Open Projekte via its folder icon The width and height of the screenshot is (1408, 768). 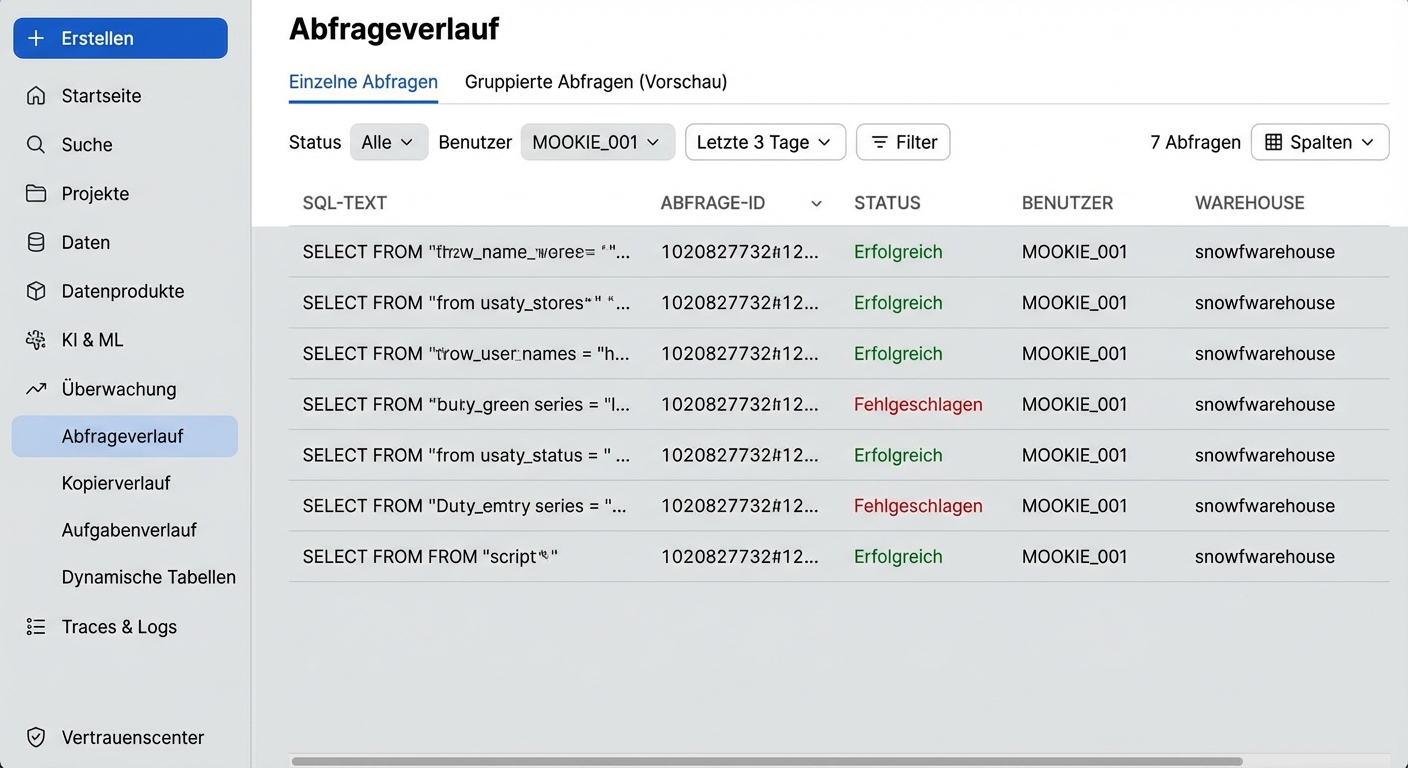[36, 194]
